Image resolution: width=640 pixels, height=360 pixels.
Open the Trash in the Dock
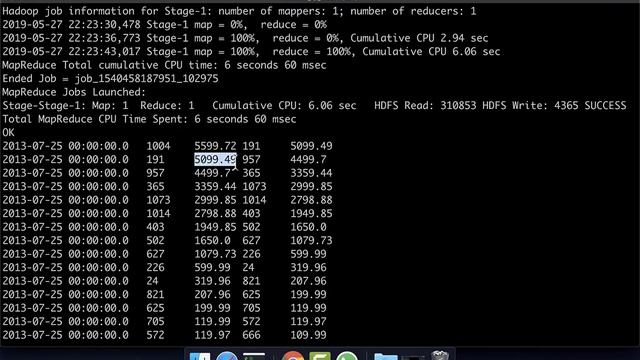pos(440,356)
